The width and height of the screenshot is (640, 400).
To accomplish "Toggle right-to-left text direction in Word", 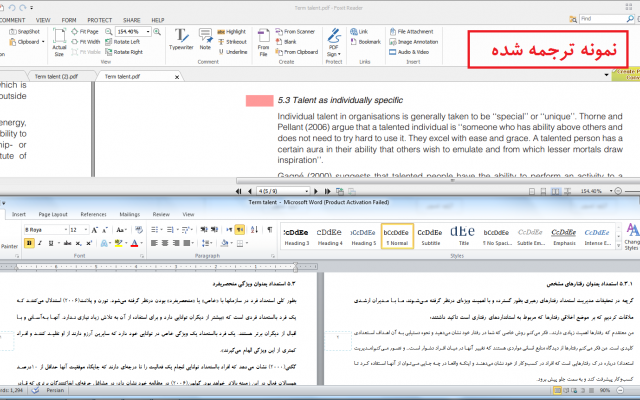I will (240, 230).
